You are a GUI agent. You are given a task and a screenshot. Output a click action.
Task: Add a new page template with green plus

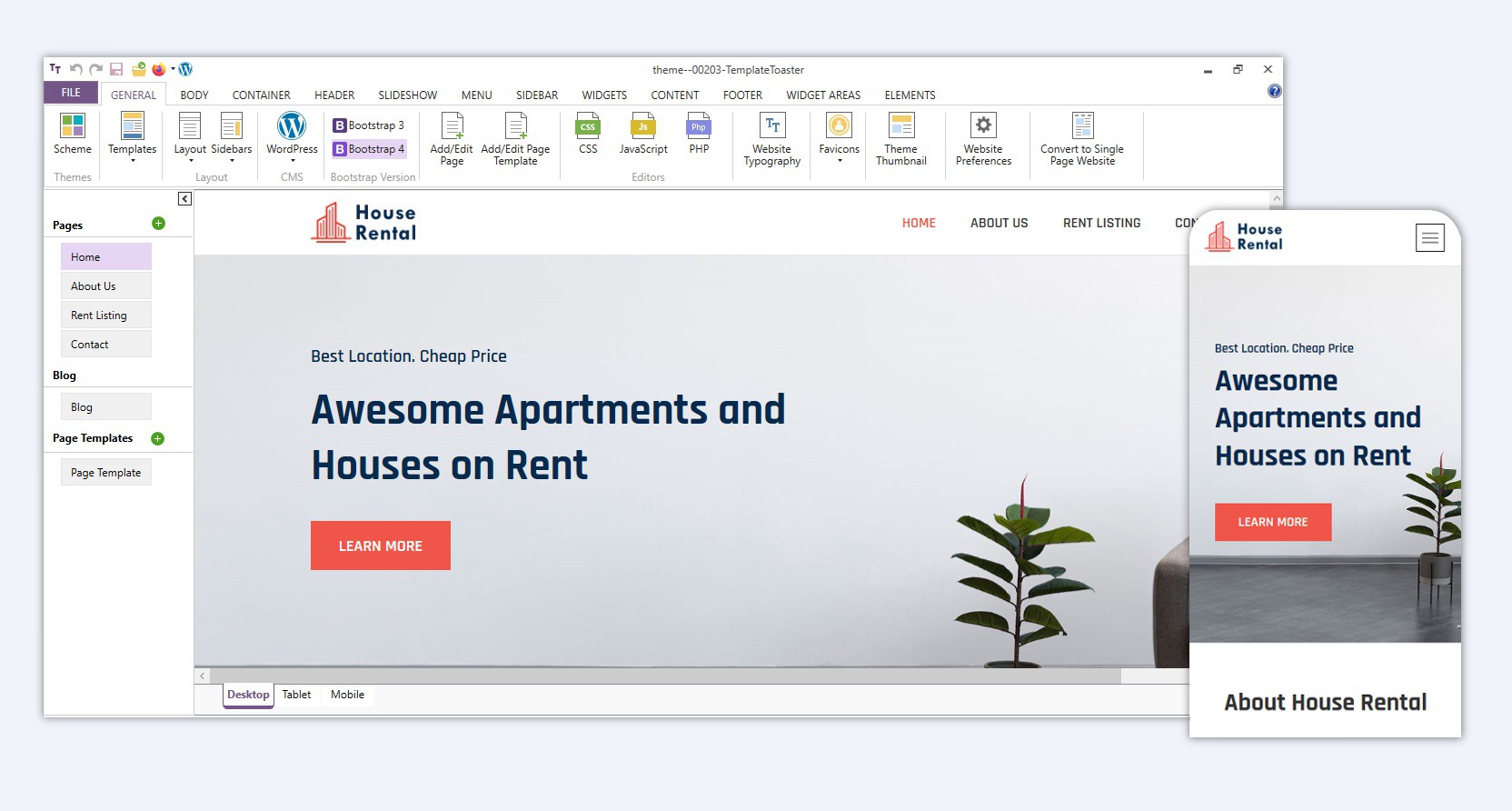coord(157,438)
